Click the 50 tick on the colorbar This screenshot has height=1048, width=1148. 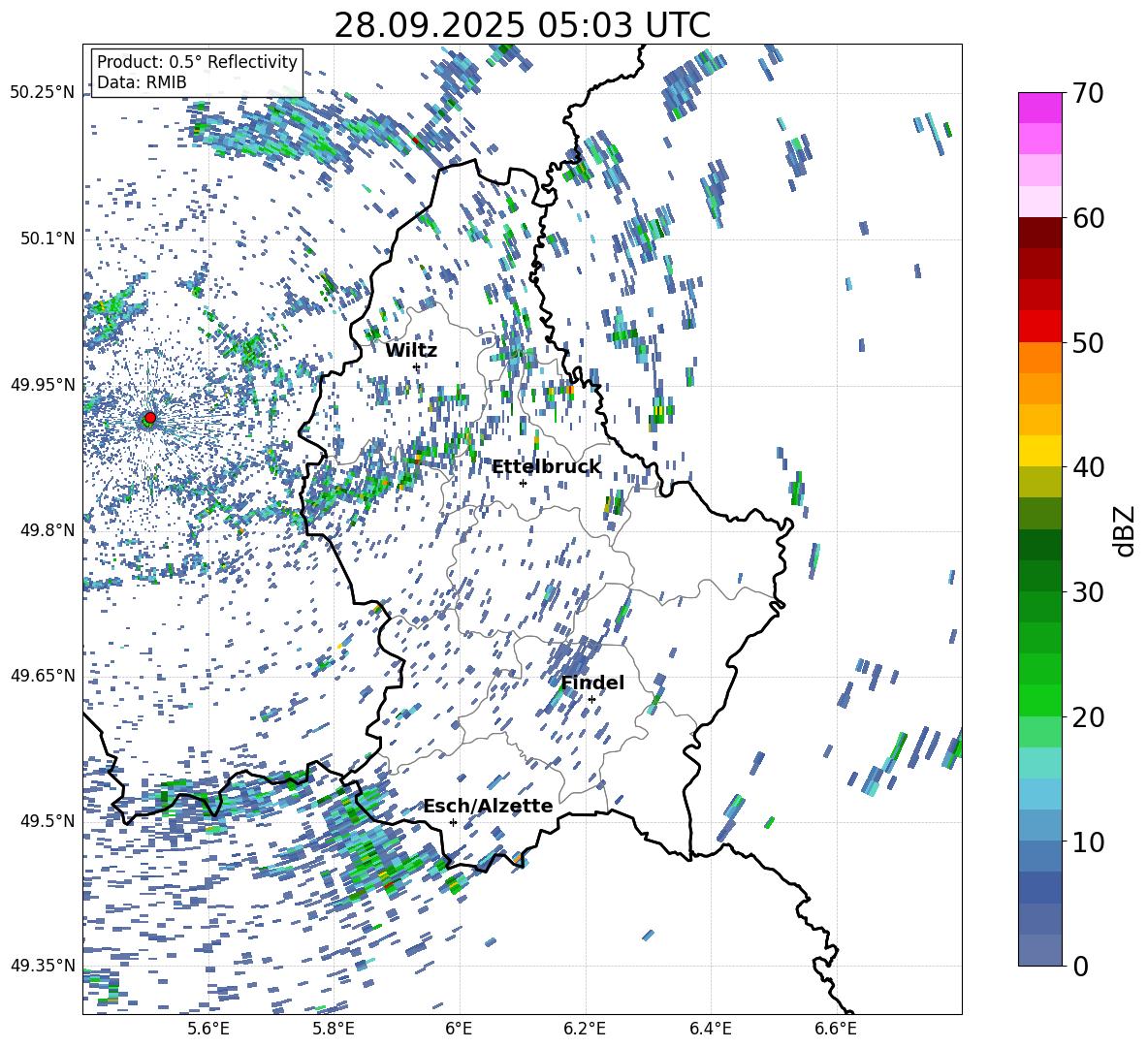point(1088,342)
